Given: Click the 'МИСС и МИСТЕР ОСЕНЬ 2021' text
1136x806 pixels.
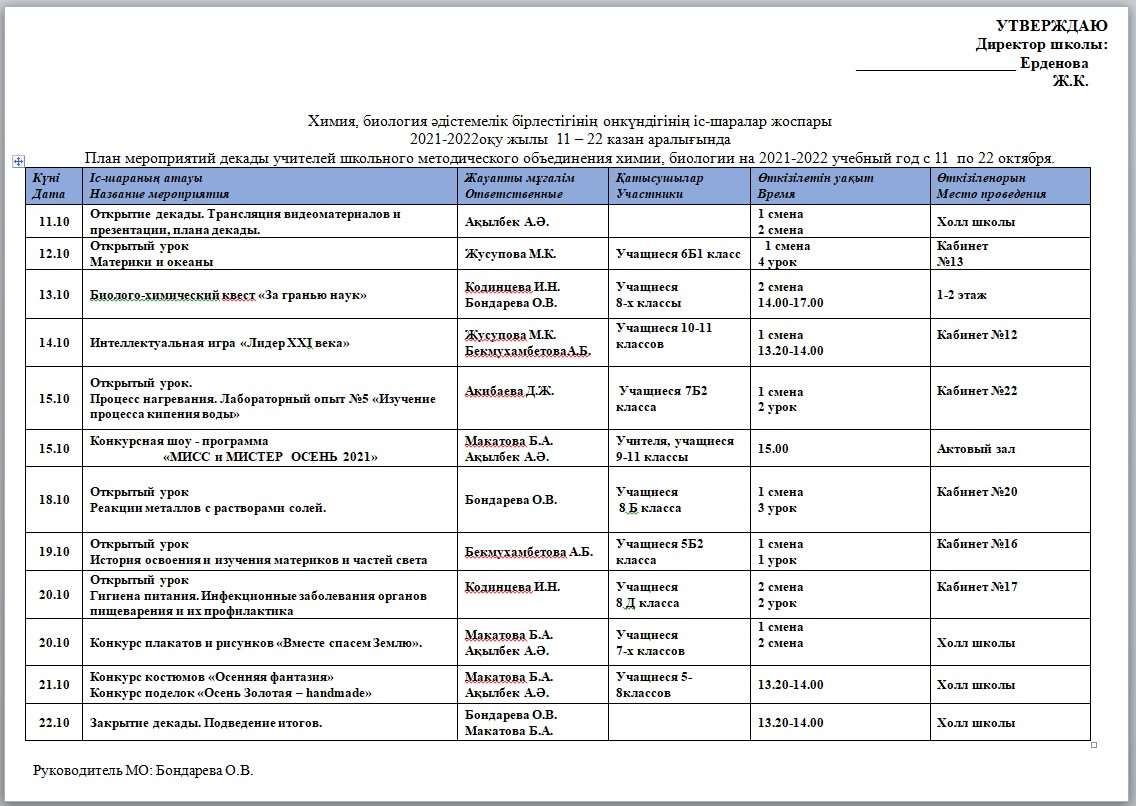Looking at the screenshot, I should pos(270,457).
